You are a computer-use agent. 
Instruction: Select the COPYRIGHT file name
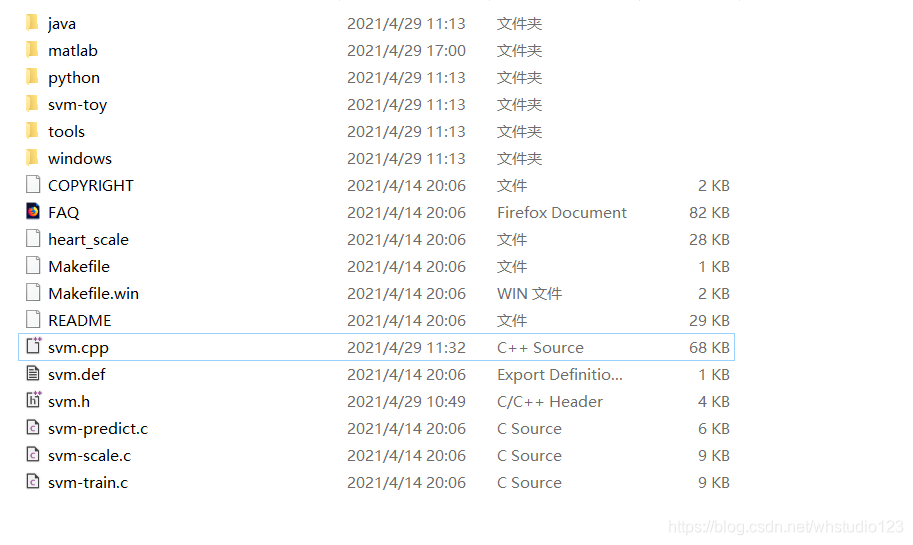coord(91,186)
